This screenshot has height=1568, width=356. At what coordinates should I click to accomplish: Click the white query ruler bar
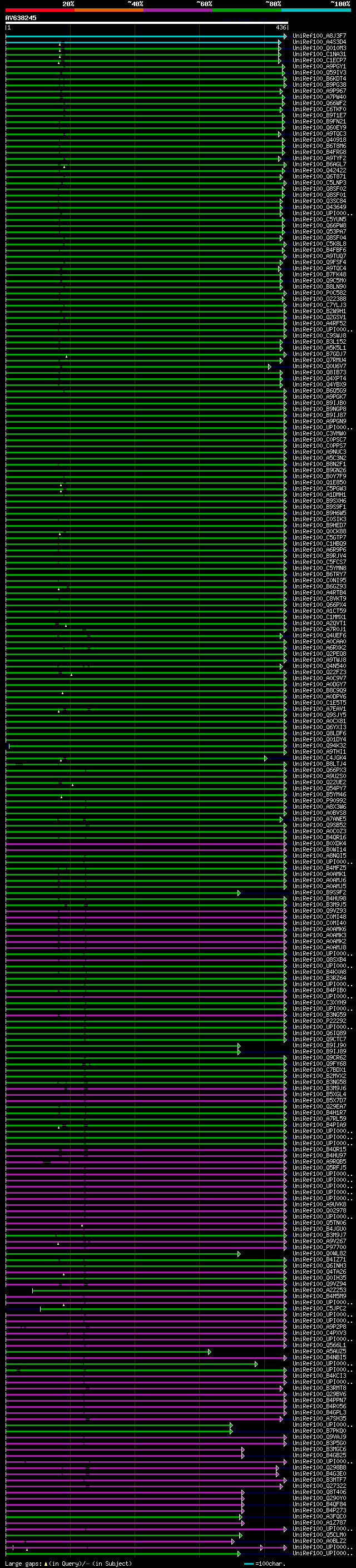147,23
